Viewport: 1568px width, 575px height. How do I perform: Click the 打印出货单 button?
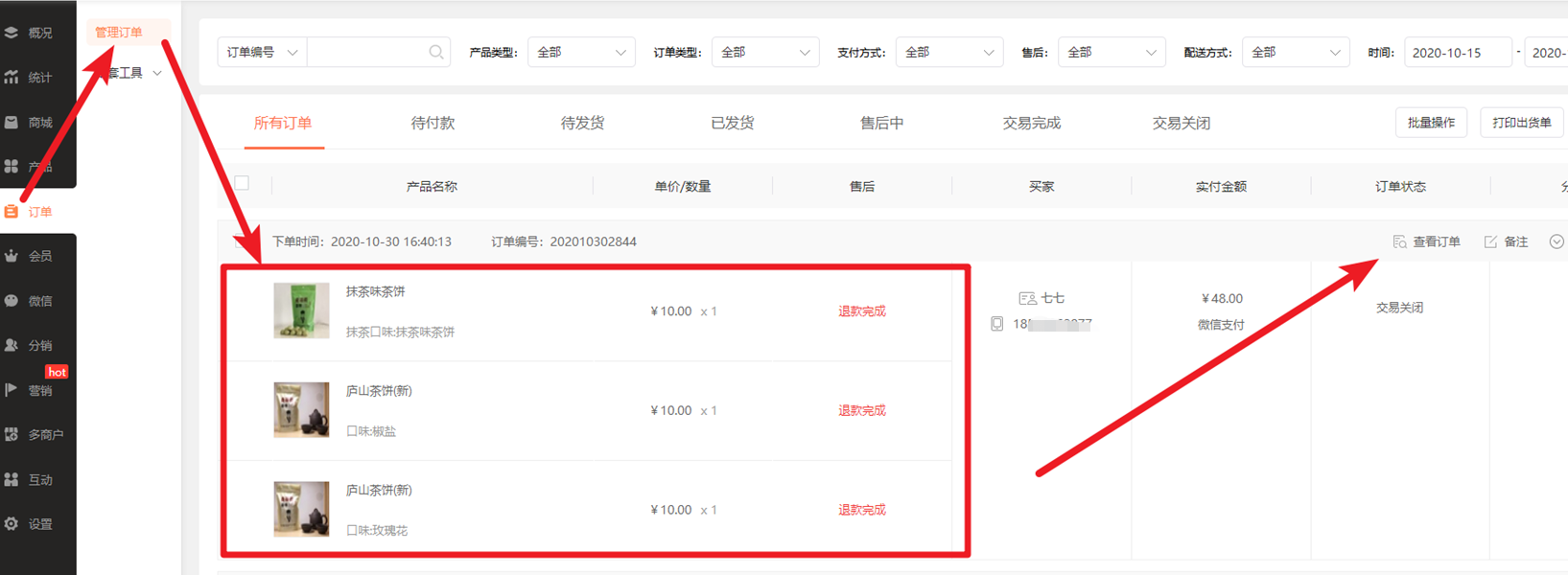1521,123
